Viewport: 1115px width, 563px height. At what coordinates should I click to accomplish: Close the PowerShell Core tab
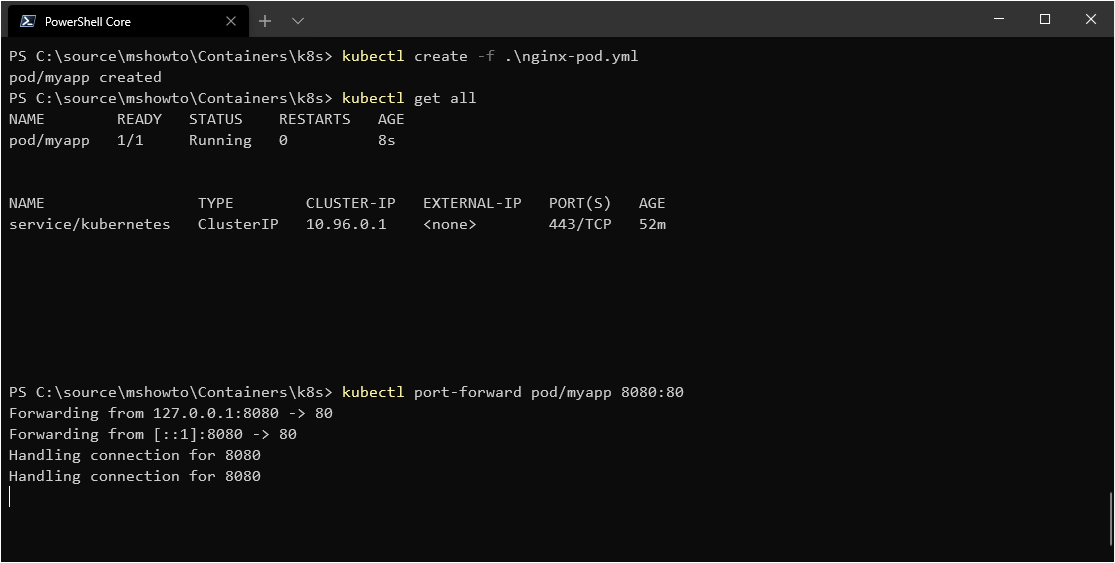[x=230, y=21]
